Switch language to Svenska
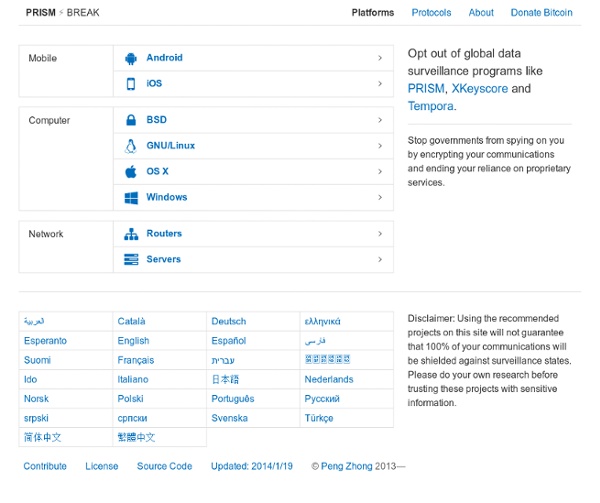 click(230, 419)
